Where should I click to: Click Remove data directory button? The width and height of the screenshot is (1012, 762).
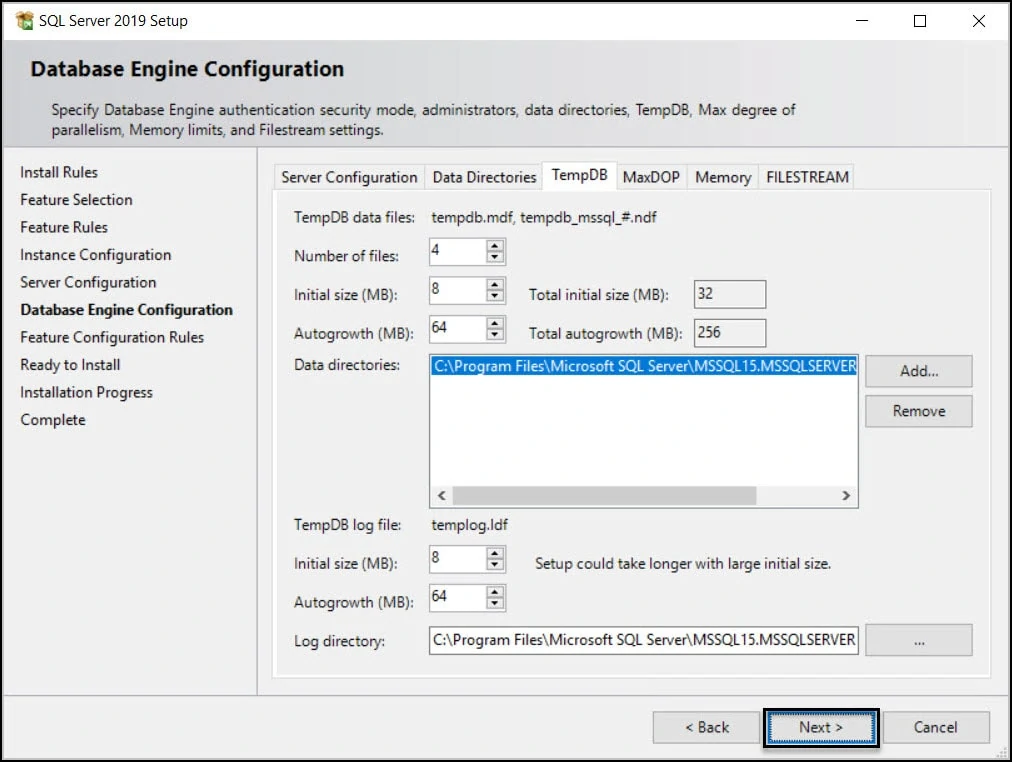(918, 411)
